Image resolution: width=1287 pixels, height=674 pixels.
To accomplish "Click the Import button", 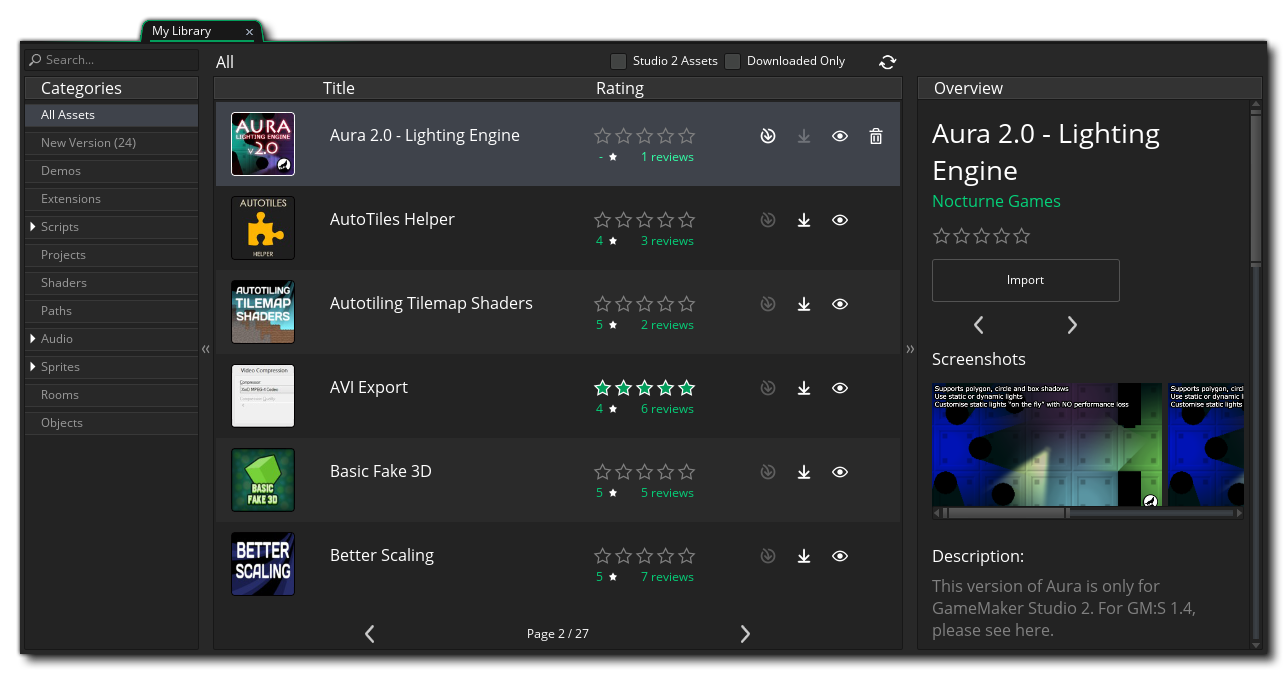I will 1025,280.
